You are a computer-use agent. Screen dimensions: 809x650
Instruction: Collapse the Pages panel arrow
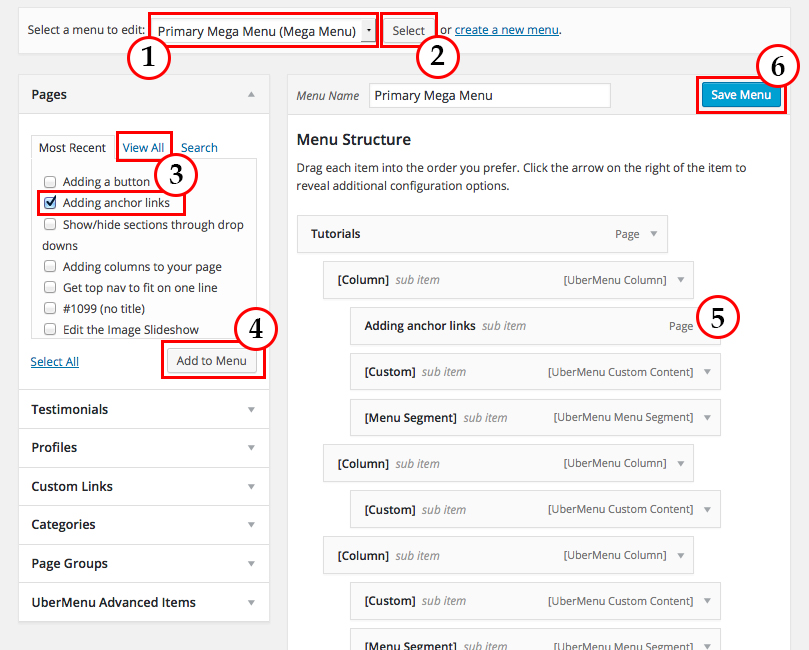point(251,95)
